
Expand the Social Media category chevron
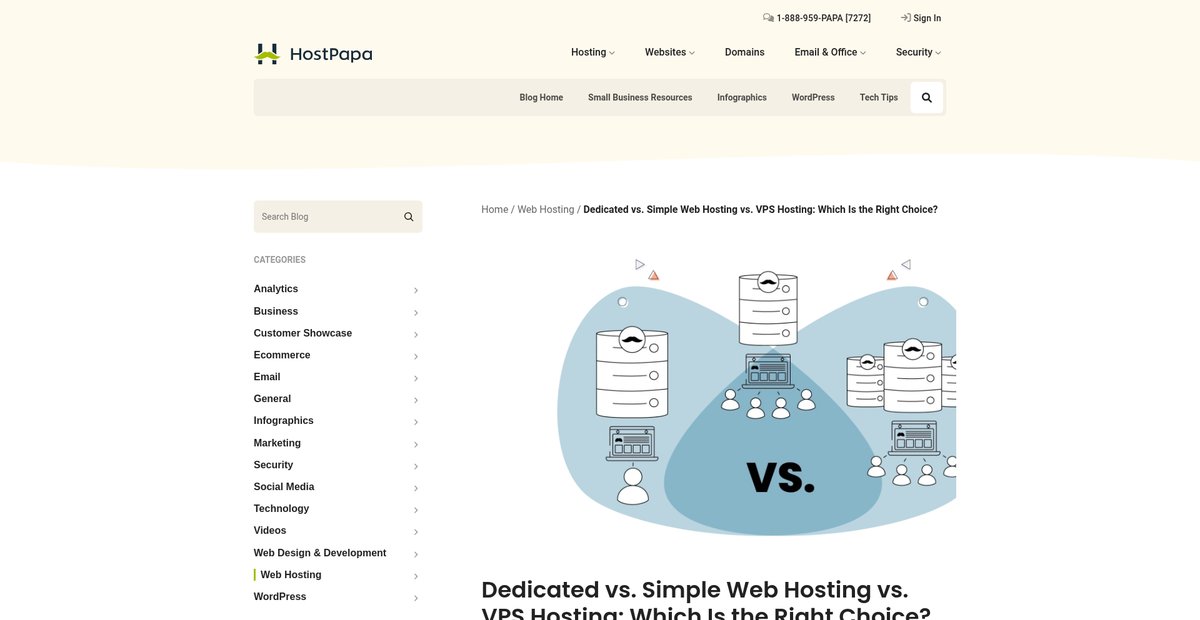[x=416, y=488]
